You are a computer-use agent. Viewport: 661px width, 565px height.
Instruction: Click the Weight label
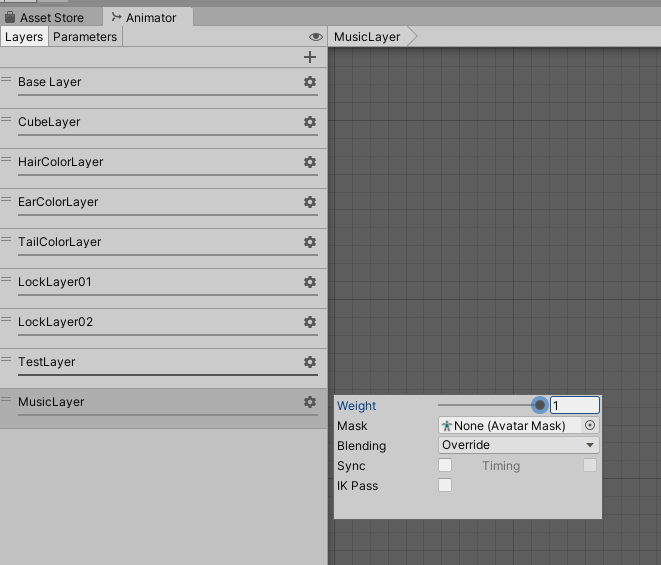tap(356, 406)
